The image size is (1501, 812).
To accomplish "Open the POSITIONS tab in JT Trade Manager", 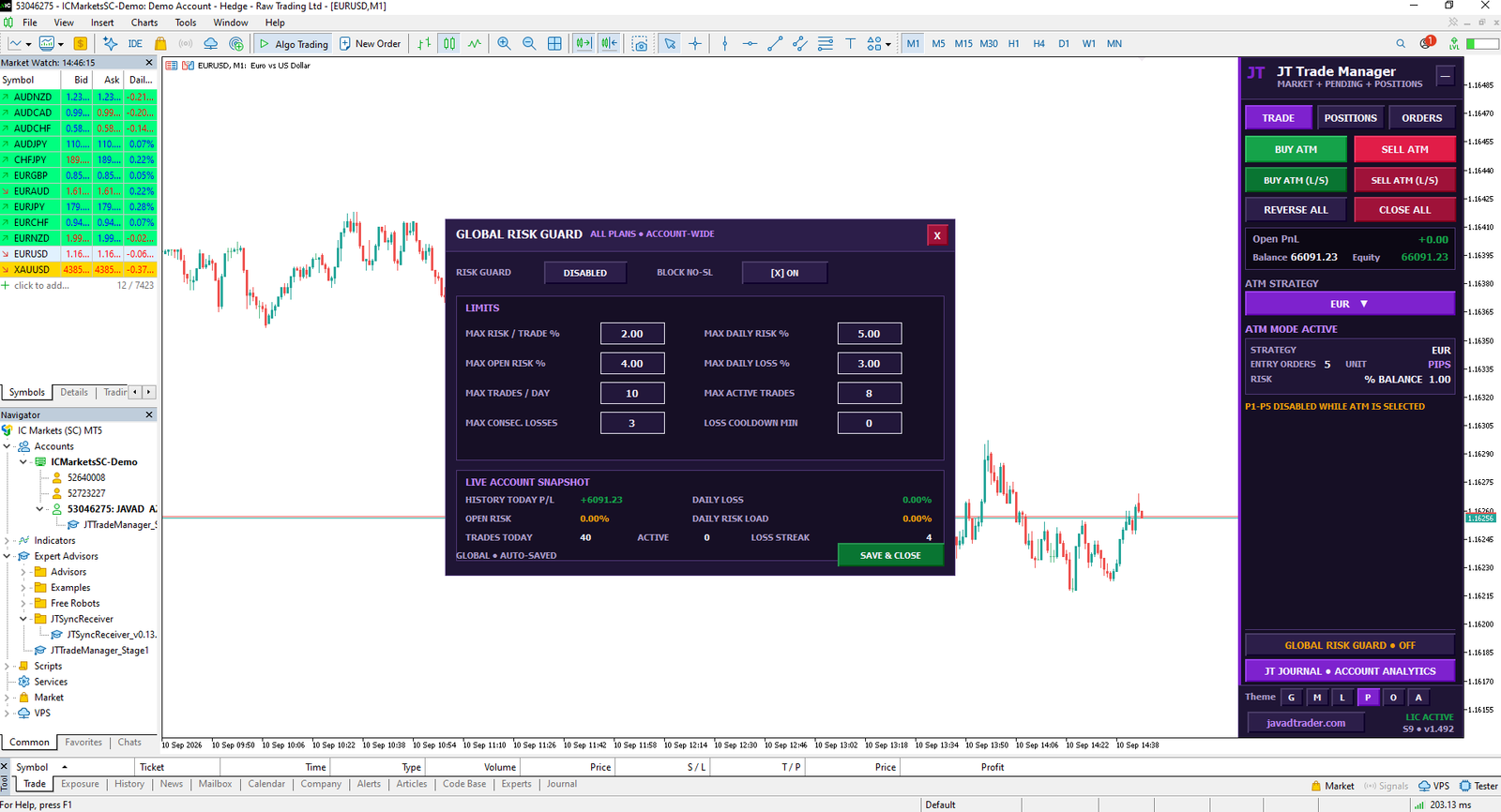I will tap(1350, 118).
